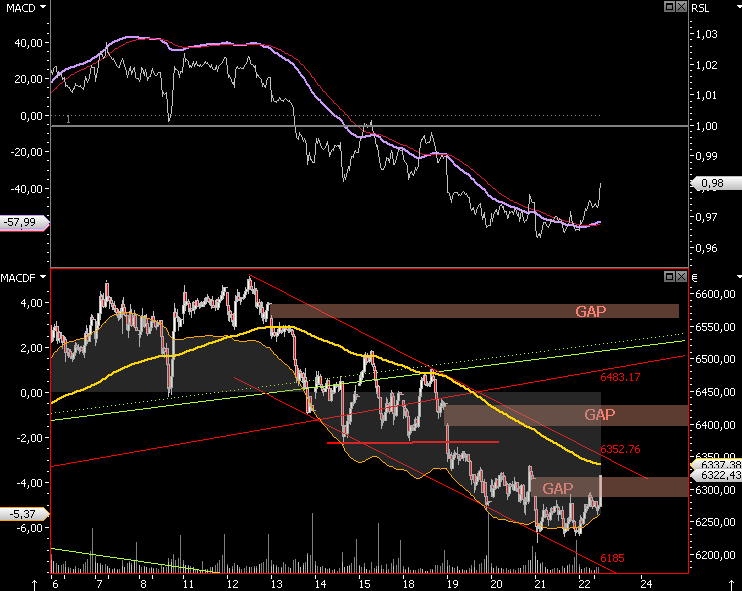The height and width of the screenshot is (591, 742).
Task: Select the 0,98 RSL value marker
Action: click(716, 183)
